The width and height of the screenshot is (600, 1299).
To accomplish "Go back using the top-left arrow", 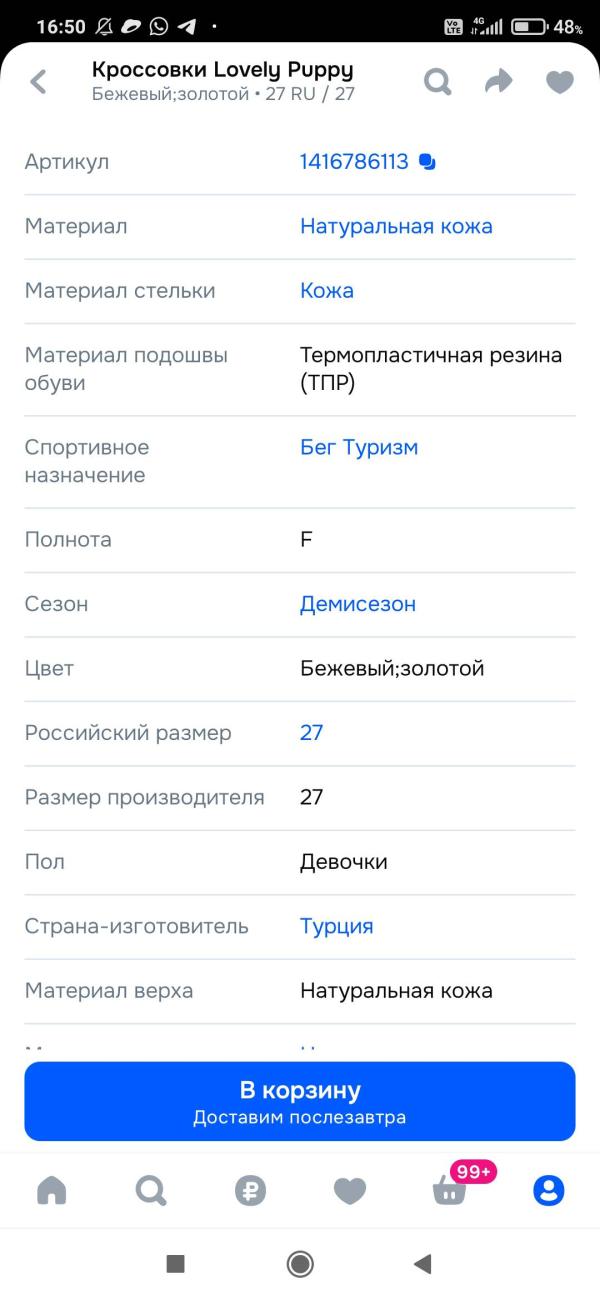I will [38, 82].
